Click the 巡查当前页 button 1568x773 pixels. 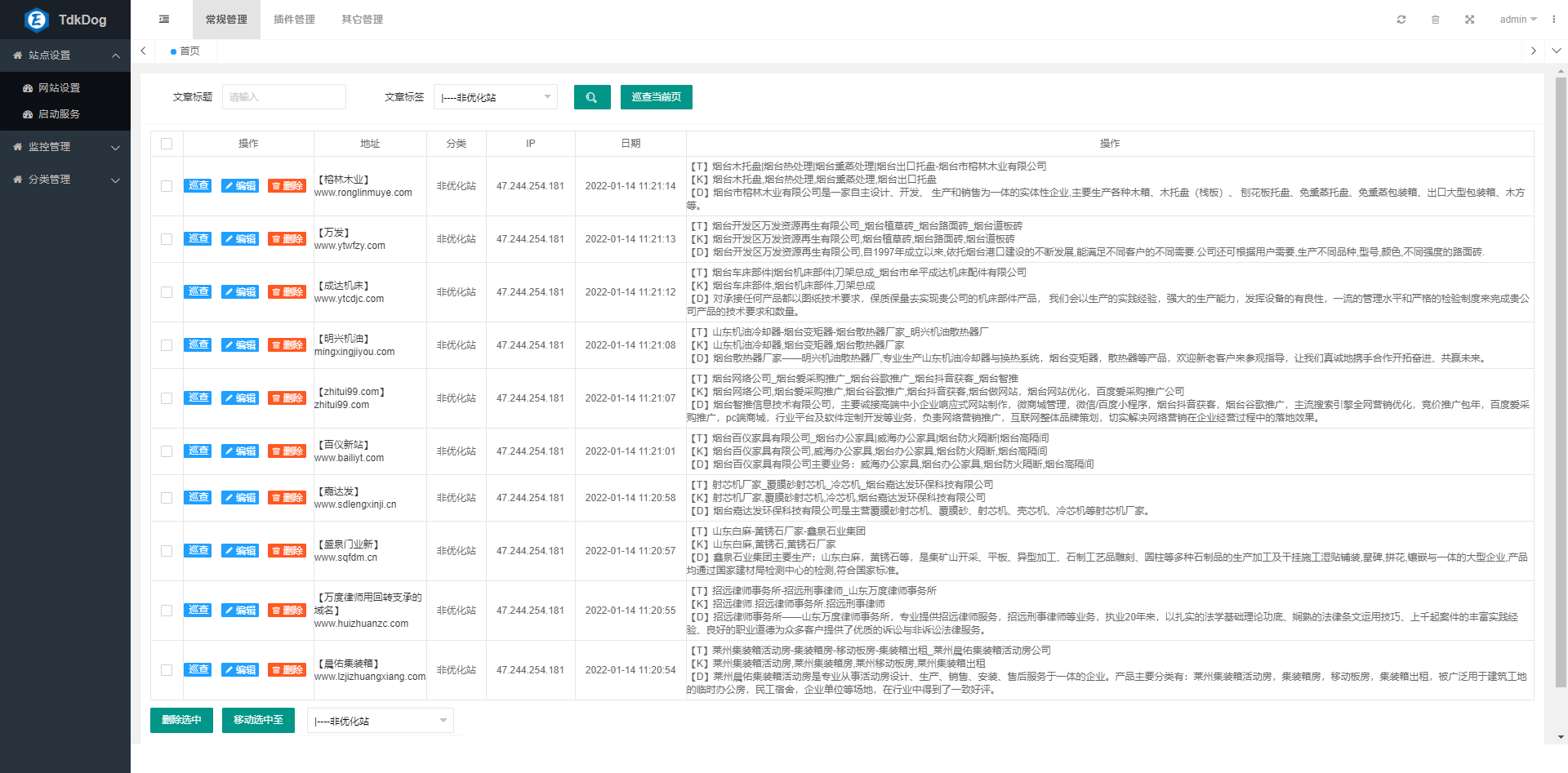pyautogui.click(x=657, y=97)
